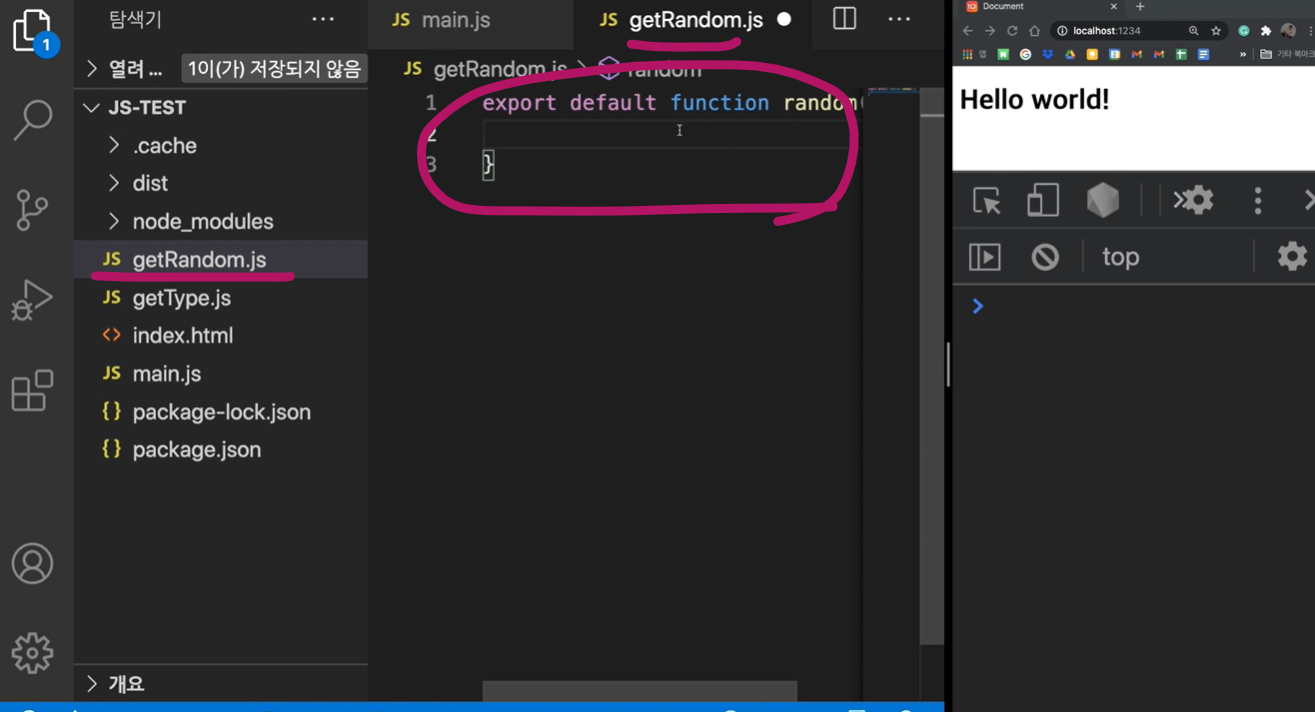
Task: Collapse the JS-TEST folder section
Action: tap(221, 107)
